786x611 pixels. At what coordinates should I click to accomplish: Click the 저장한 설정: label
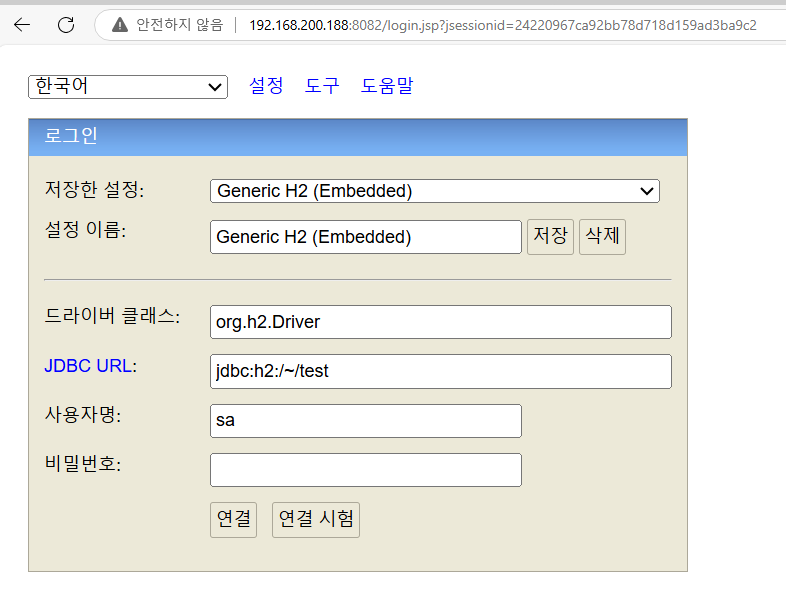click(94, 189)
